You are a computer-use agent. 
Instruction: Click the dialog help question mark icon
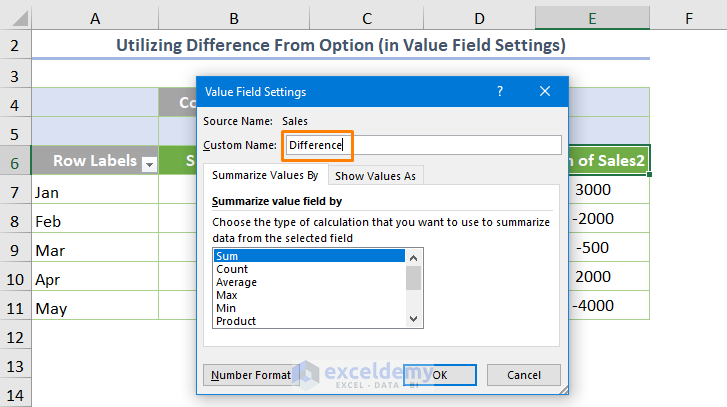[x=500, y=91]
